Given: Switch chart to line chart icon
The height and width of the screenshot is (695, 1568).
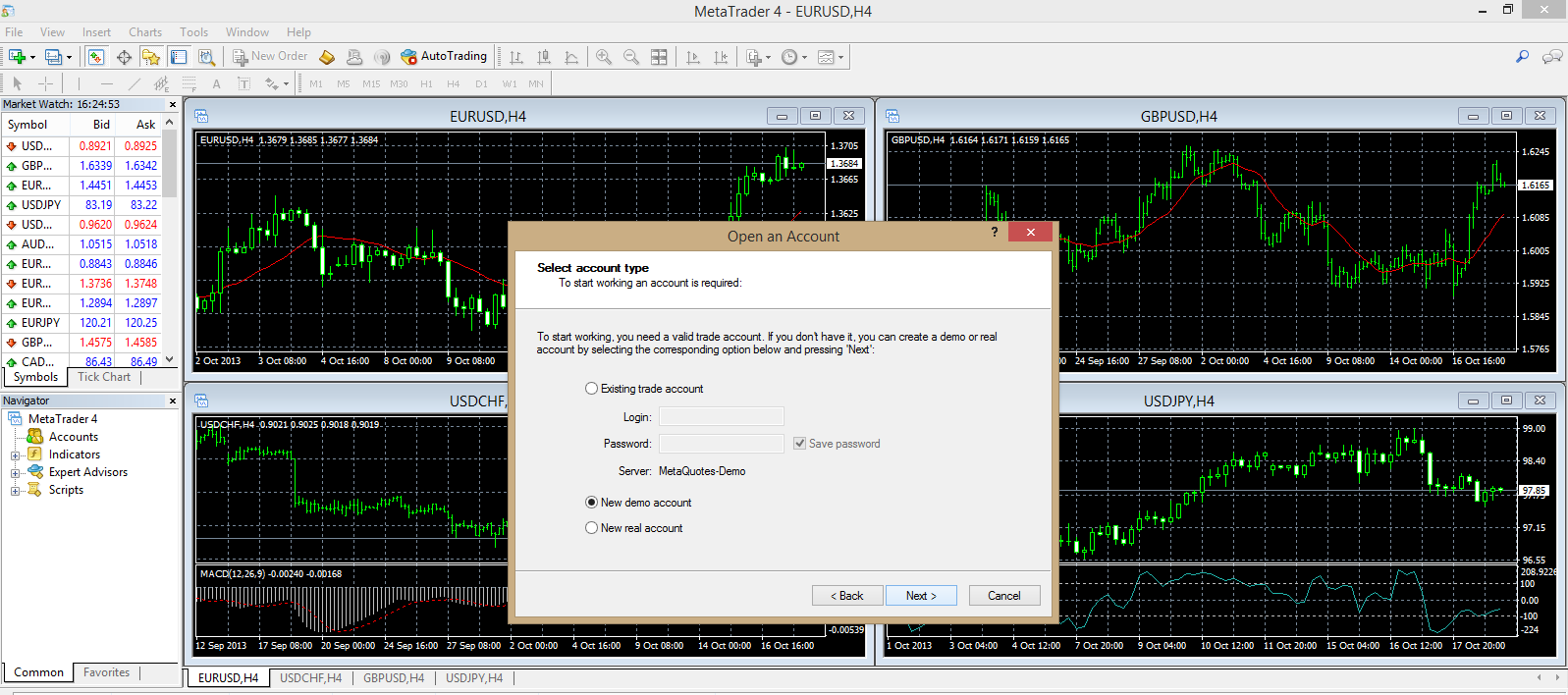Looking at the screenshot, I should pos(571,57).
